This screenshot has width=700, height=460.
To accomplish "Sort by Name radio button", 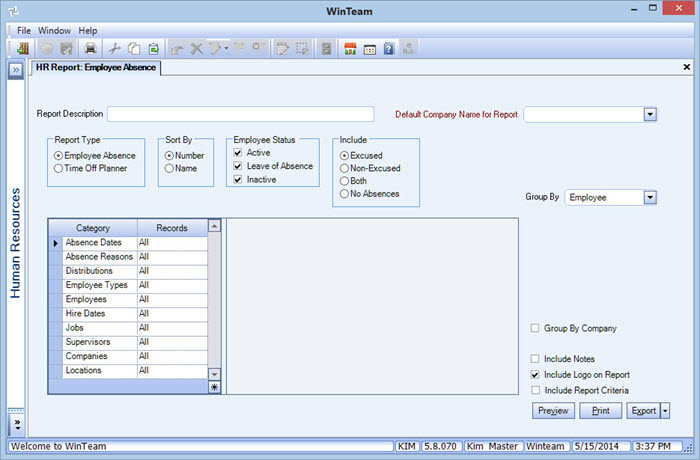I will point(181,168).
